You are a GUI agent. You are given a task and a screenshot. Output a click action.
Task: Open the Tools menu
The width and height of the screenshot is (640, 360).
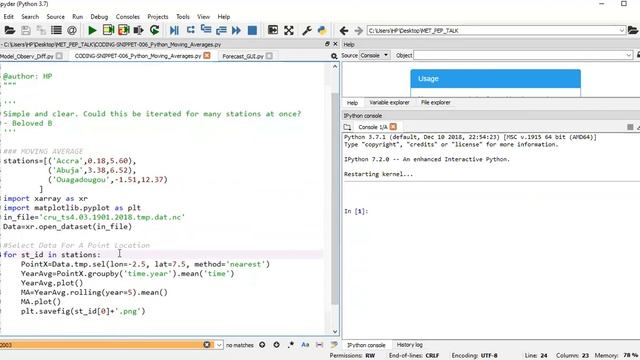click(183, 17)
